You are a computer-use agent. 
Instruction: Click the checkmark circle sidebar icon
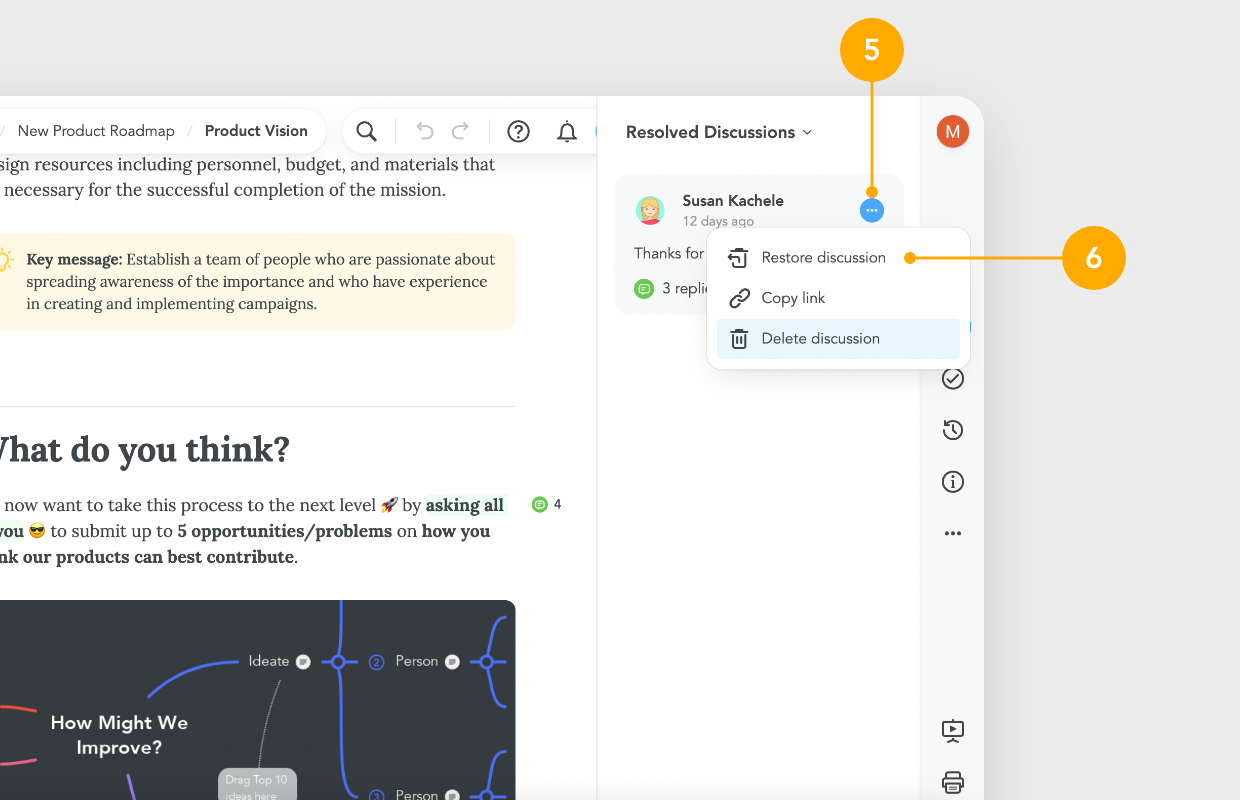coord(953,379)
